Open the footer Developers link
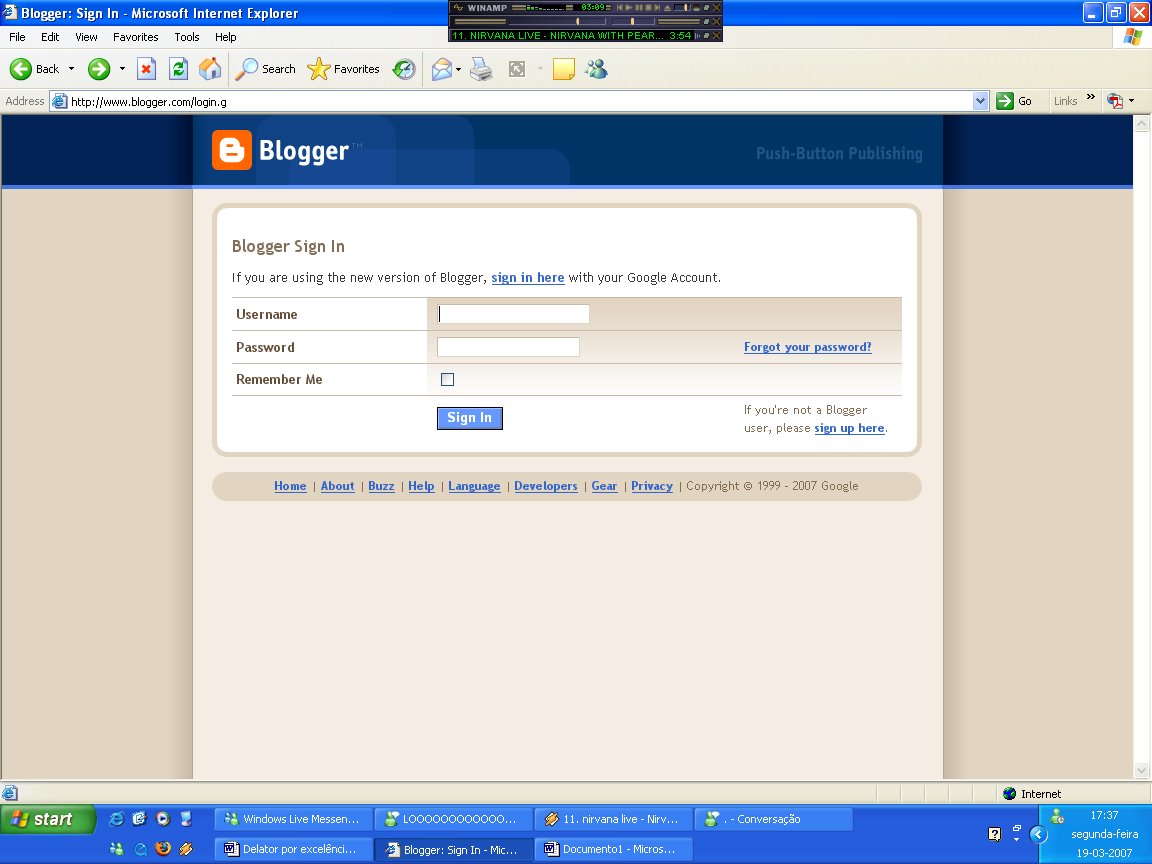This screenshot has height=864, width=1152. click(x=546, y=486)
